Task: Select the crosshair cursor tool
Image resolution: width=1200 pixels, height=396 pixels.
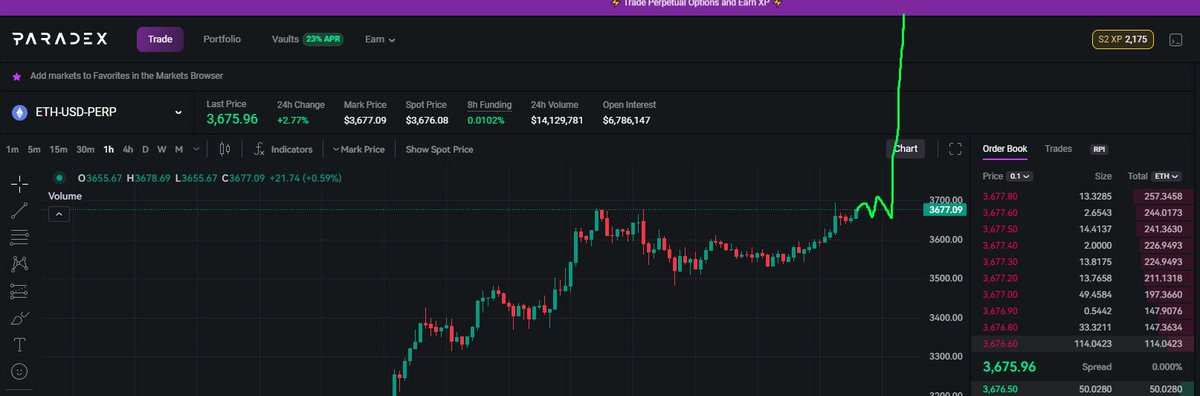Action: tap(20, 184)
